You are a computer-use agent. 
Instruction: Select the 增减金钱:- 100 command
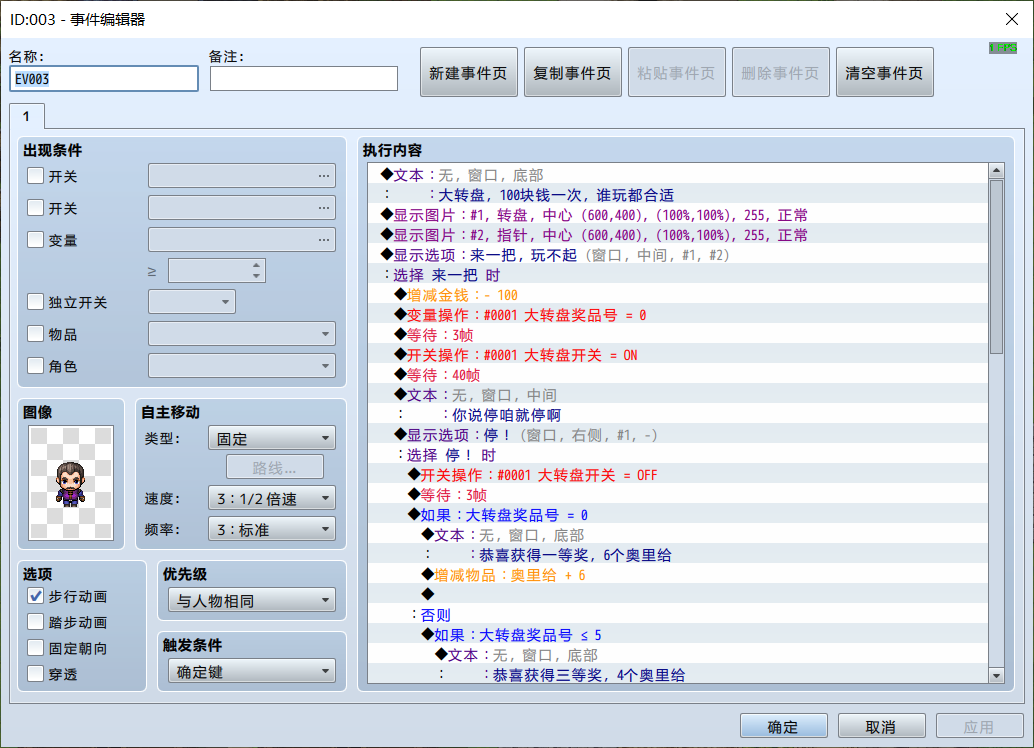pyautogui.click(x=678, y=295)
